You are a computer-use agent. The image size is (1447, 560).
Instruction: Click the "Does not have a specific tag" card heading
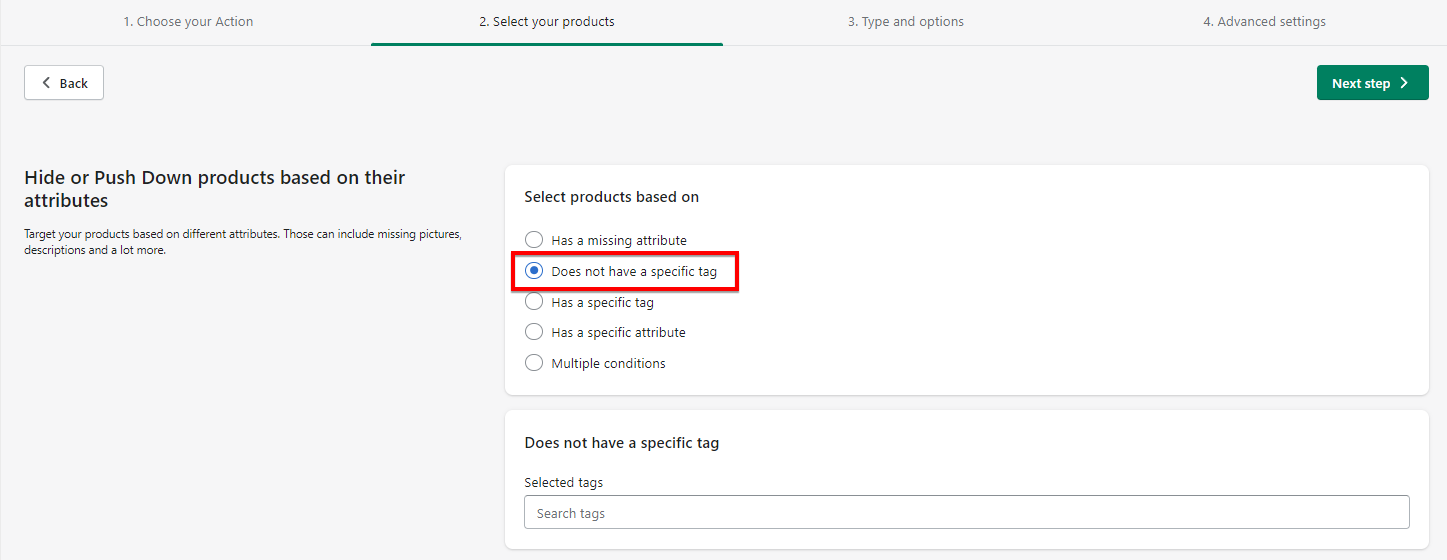coord(621,442)
